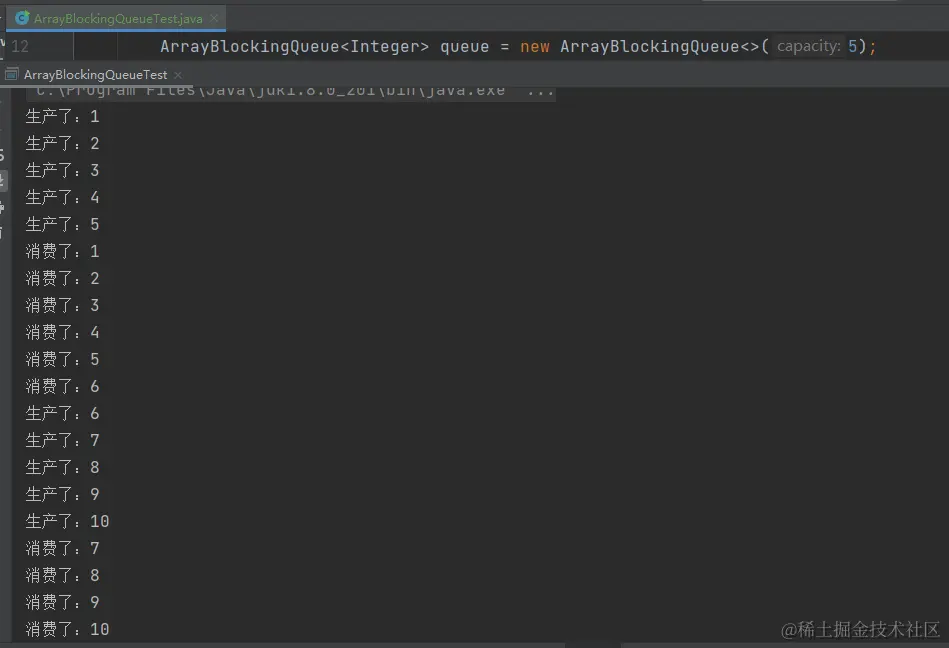
Task: Click the run configuration icon beside ArrayBlockingQueueTest
Action: click(11, 75)
